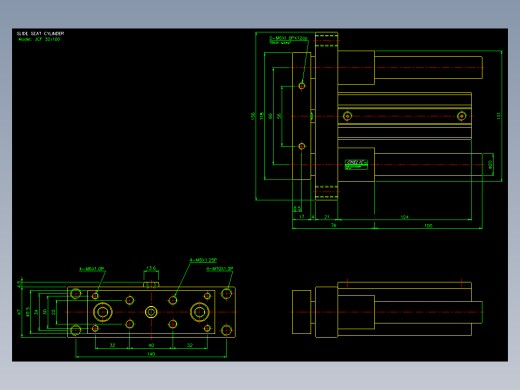The height and width of the screenshot is (390, 520).
Task: Select the '40' center hole spacing dimension
Action: pos(151,345)
